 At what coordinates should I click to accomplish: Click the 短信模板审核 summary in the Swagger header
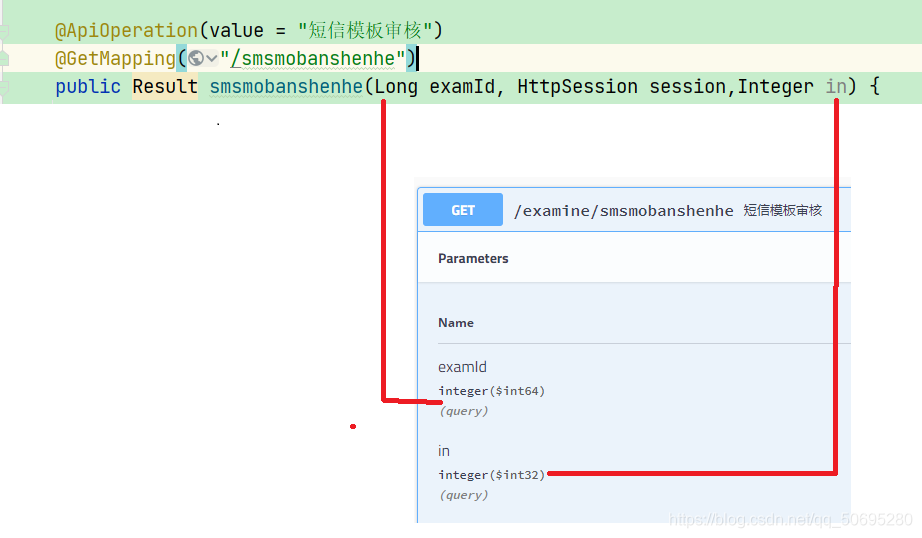coord(782,210)
